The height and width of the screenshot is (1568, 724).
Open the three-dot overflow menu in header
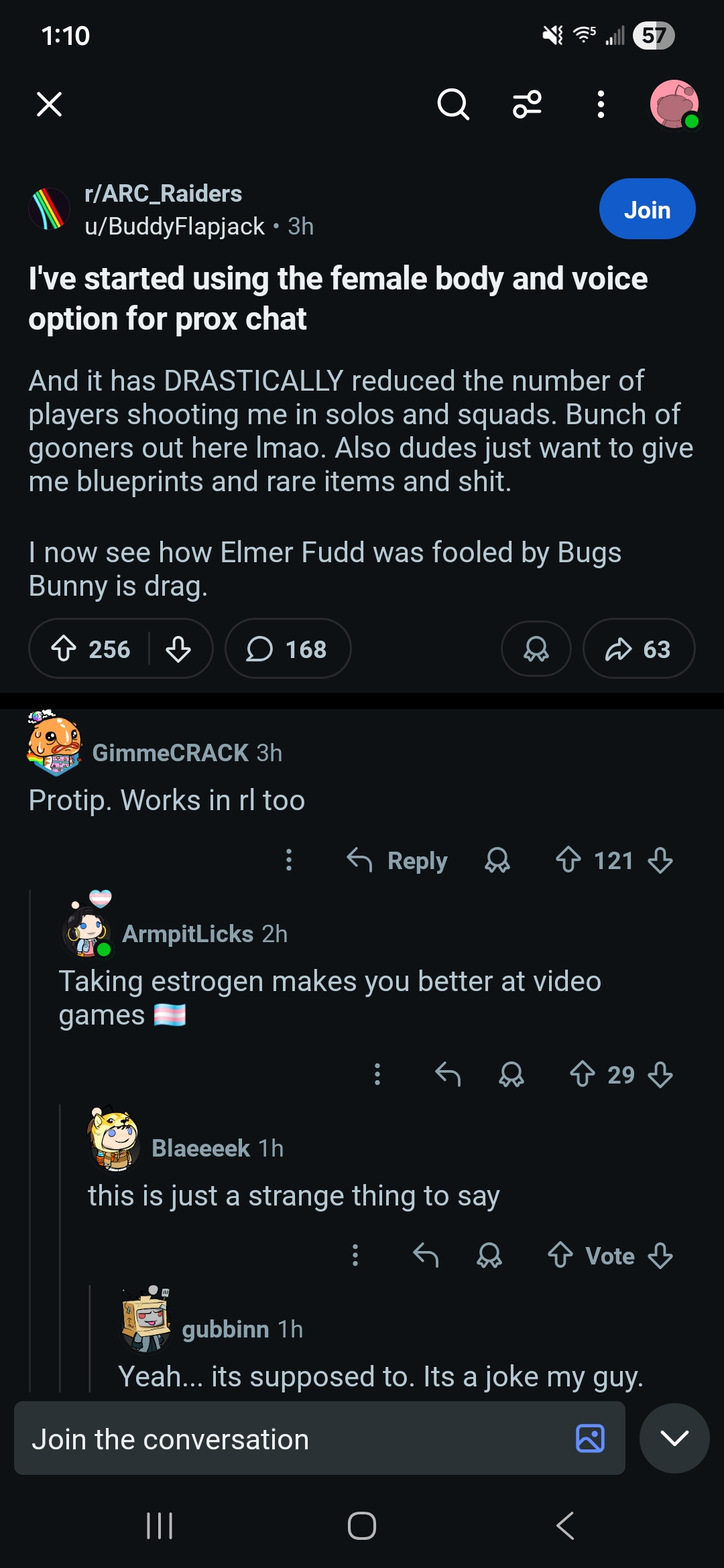601,105
